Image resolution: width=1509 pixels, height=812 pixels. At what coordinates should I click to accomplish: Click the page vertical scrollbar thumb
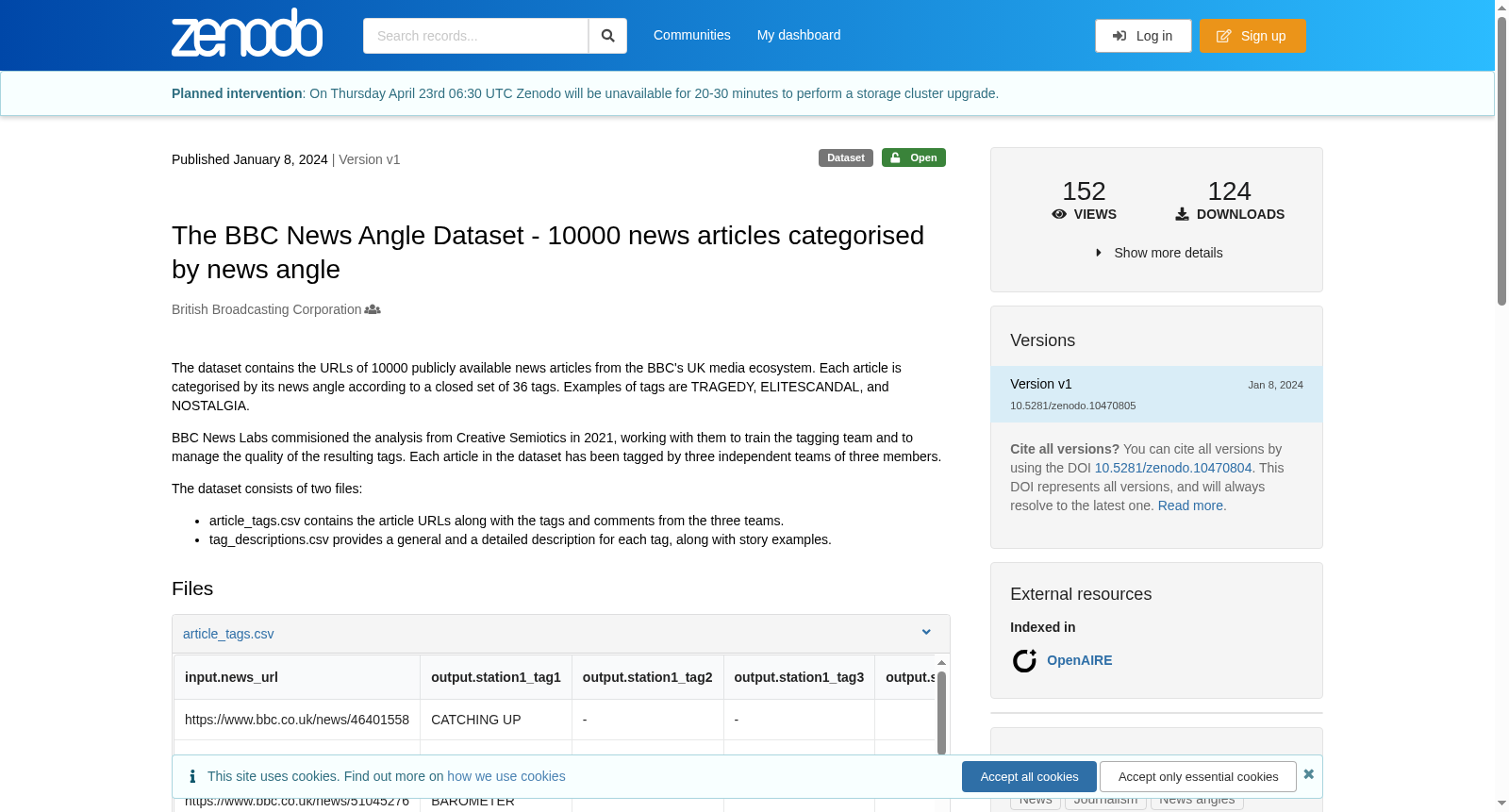[1501, 160]
